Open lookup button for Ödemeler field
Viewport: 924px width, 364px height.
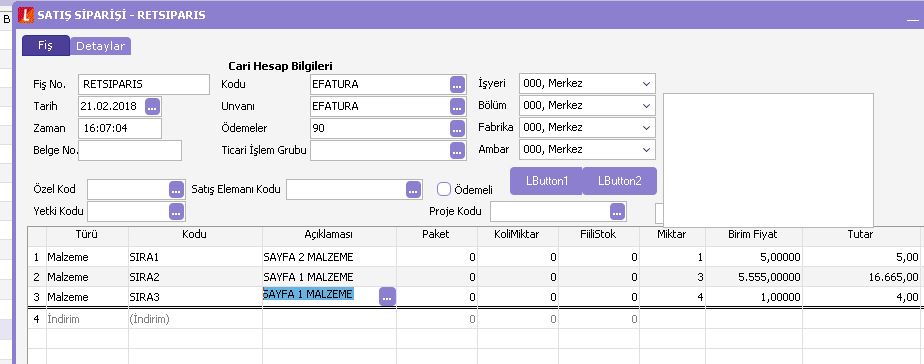[457, 128]
